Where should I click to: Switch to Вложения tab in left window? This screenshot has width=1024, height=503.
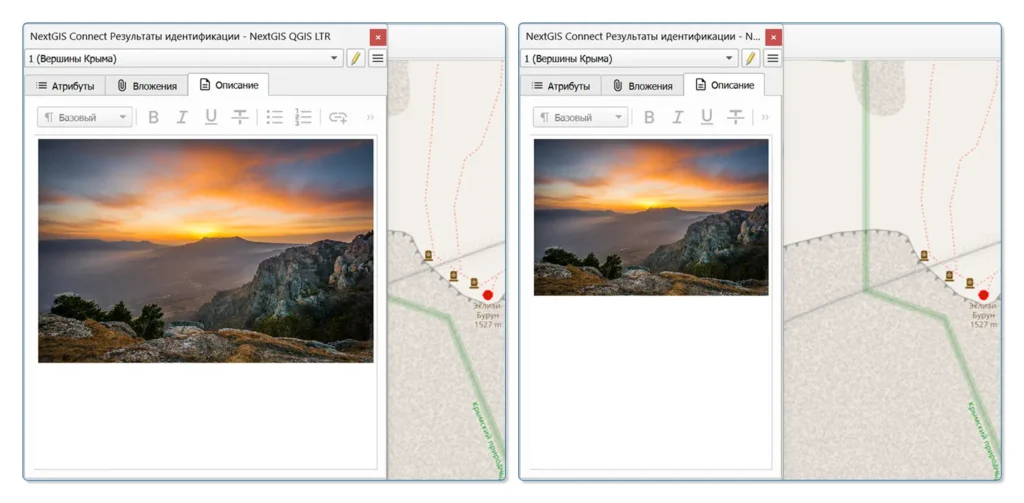pos(146,86)
